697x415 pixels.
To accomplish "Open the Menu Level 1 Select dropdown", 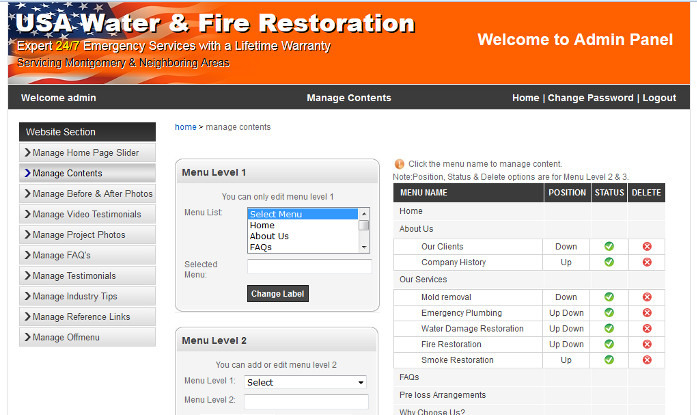I will click(306, 382).
